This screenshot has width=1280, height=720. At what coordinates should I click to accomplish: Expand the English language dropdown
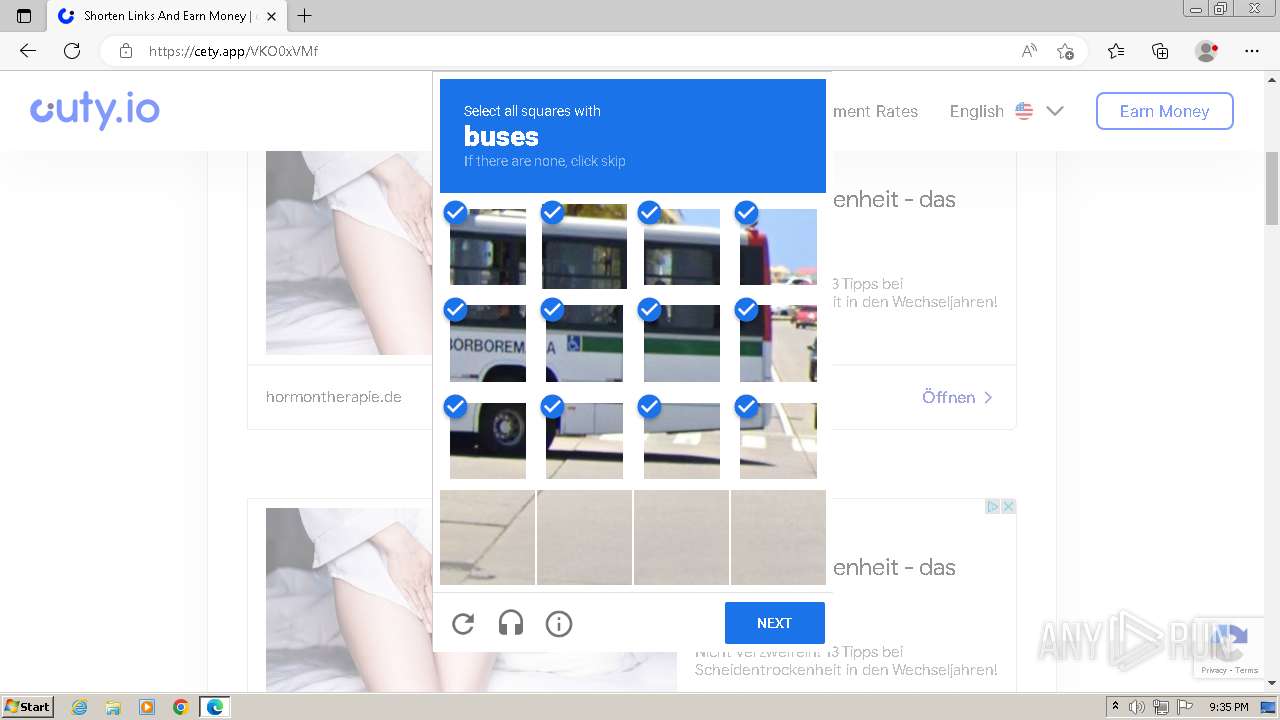tap(1006, 111)
